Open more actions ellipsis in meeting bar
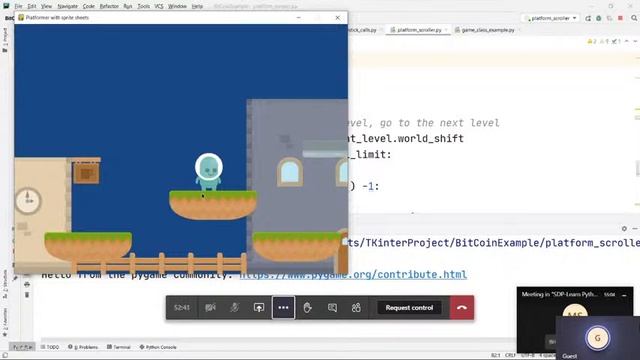 (x=283, y=308)
